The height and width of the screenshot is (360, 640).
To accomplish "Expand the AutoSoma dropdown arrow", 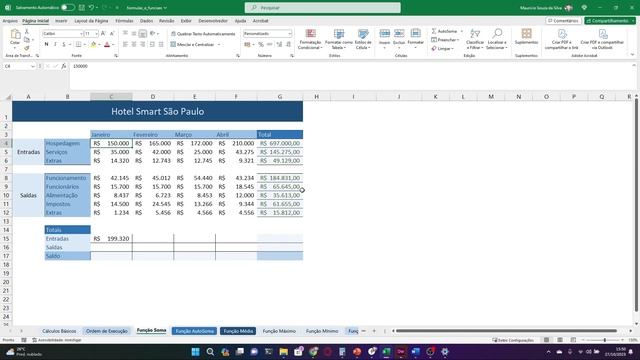I will coord(462,31).
